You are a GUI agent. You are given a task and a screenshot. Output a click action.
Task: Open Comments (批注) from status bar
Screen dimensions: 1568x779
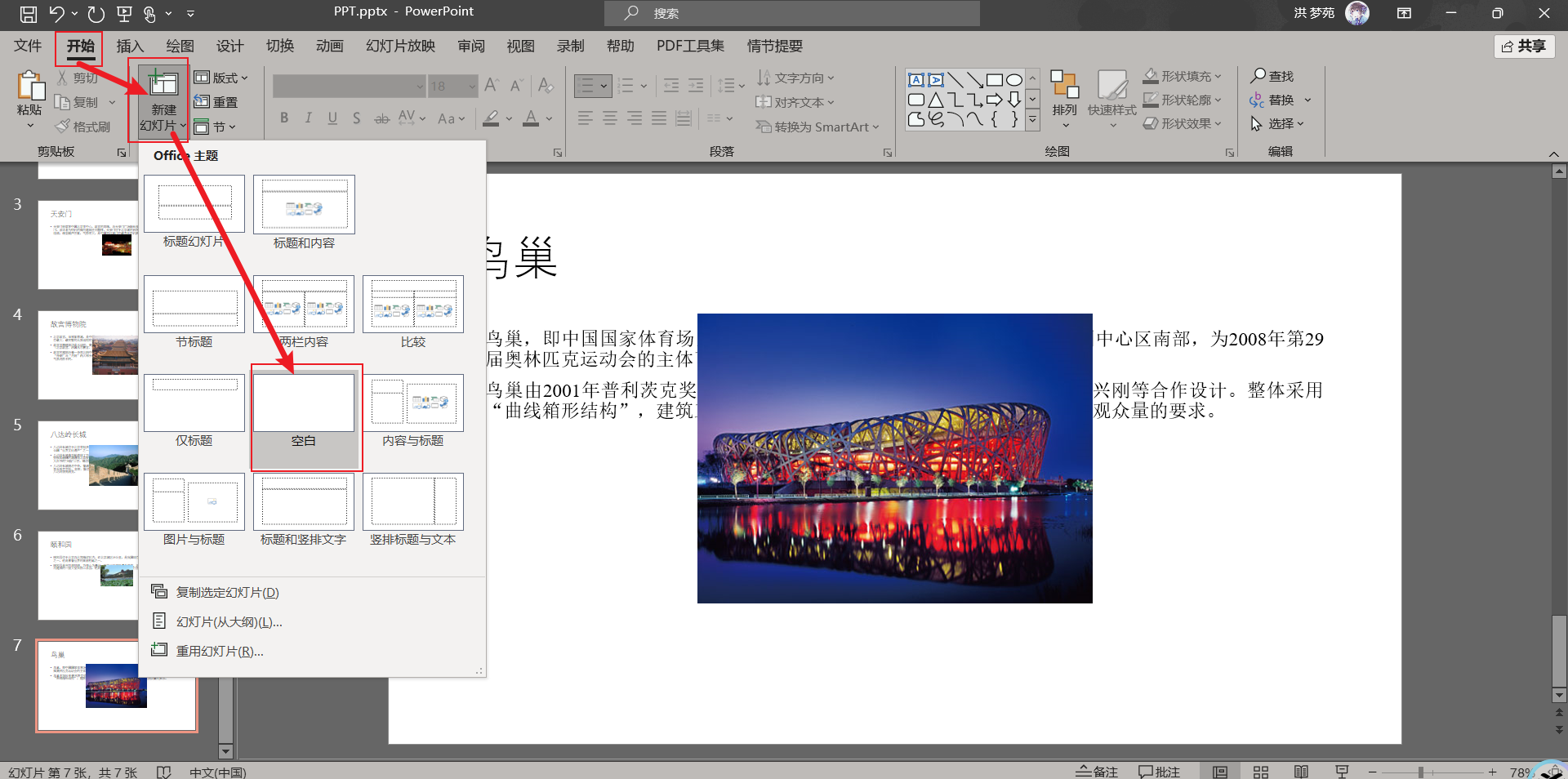[1159, 772]
